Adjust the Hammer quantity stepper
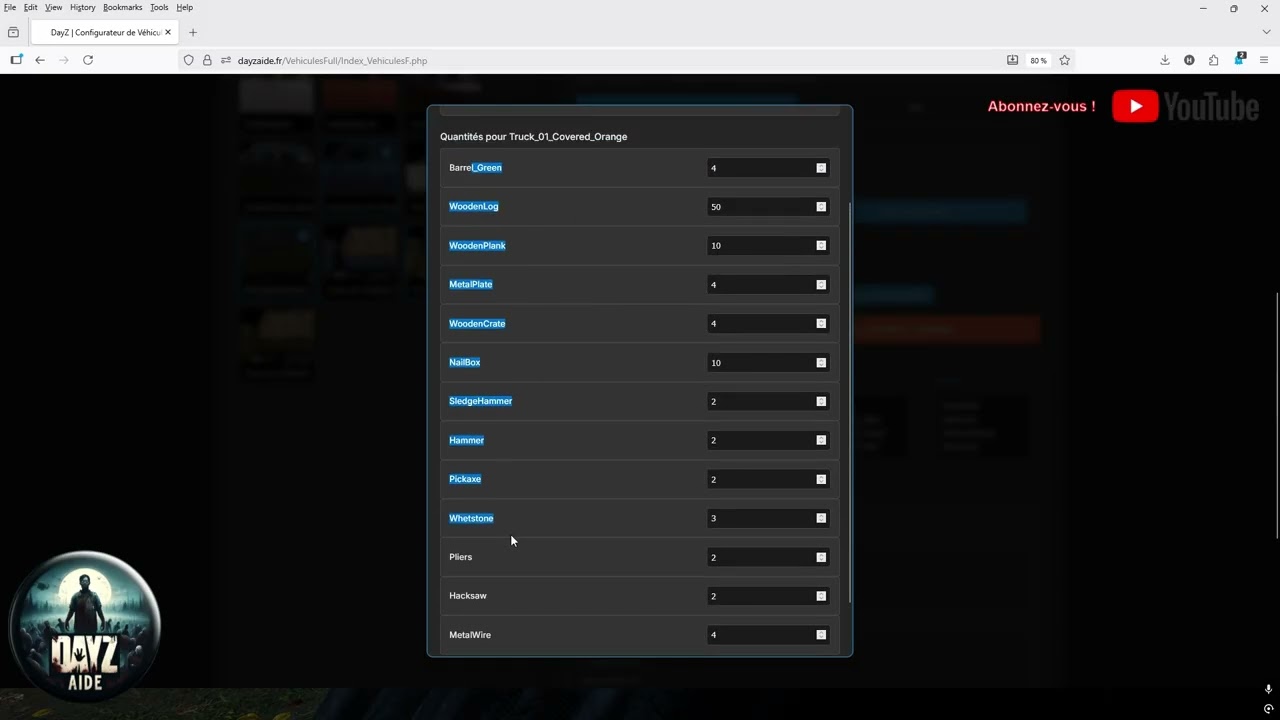This screenshot has height=720, width=1280. (821, 440)
